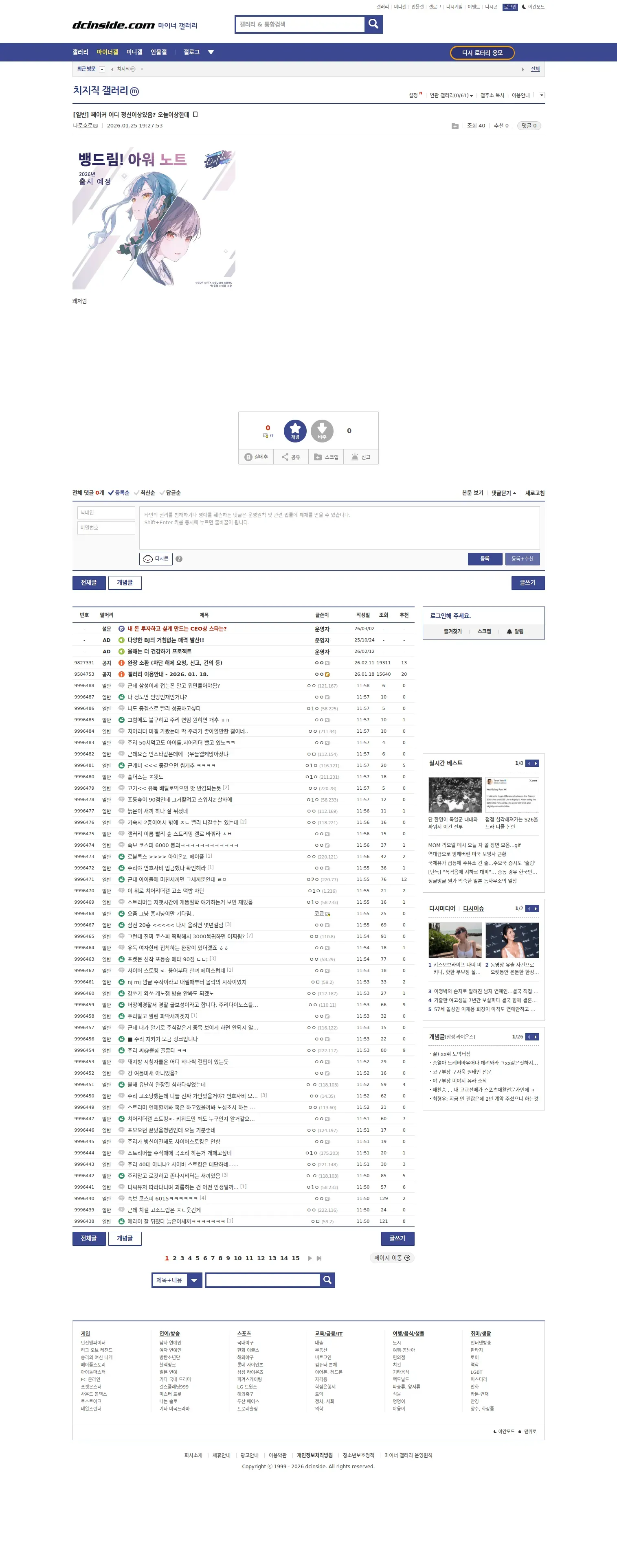The height and width of the screenshot is (1568, 617).
Task: Select 등록순 comment sort option
Action: [x=119, y=493]
